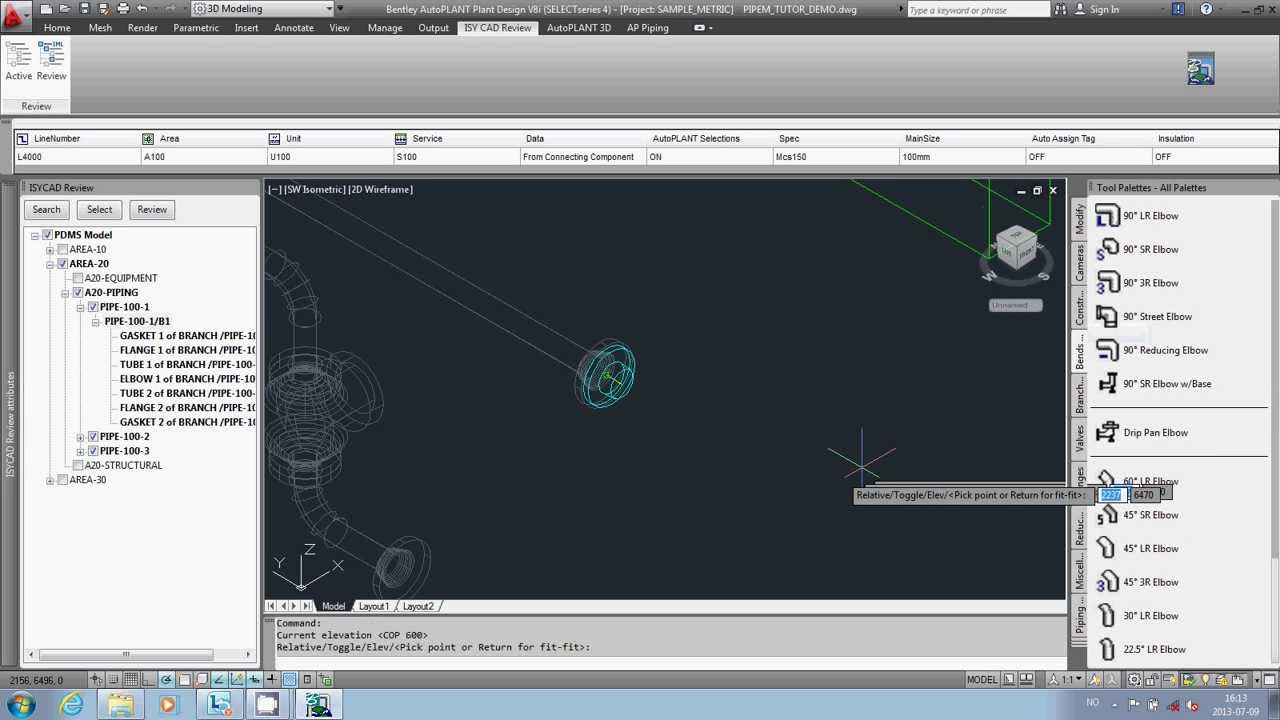Click the New file icon in quick access toolbar

(47, 9)
